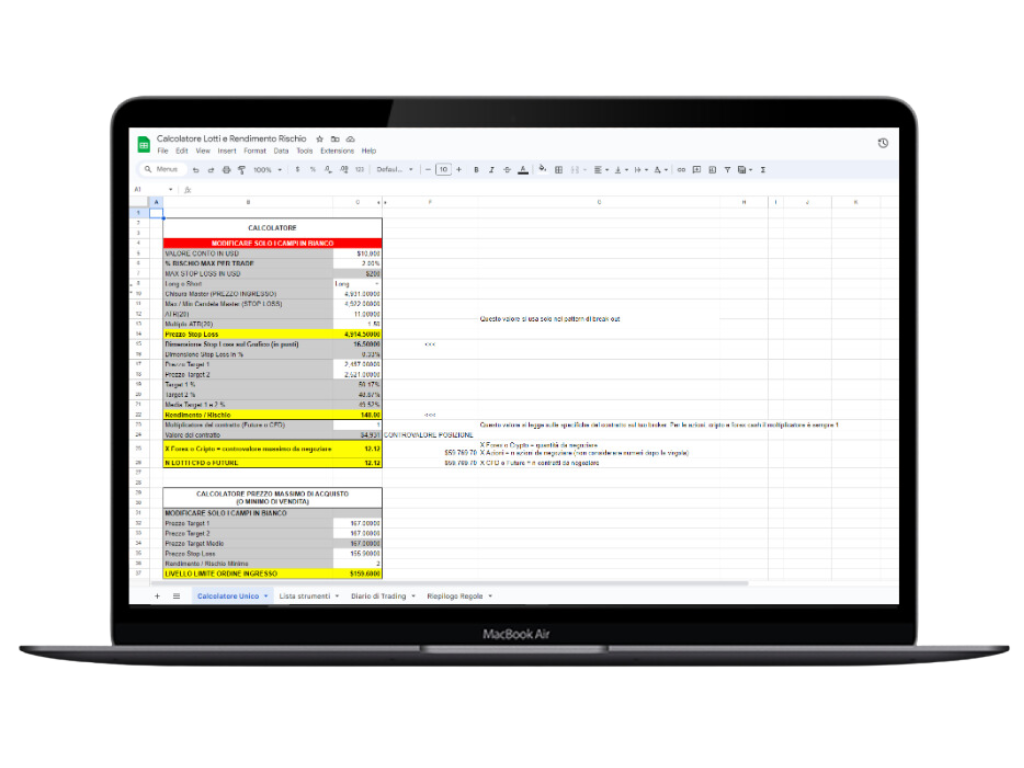
Task: Click the merge cells icon
Action: (575, 170)
